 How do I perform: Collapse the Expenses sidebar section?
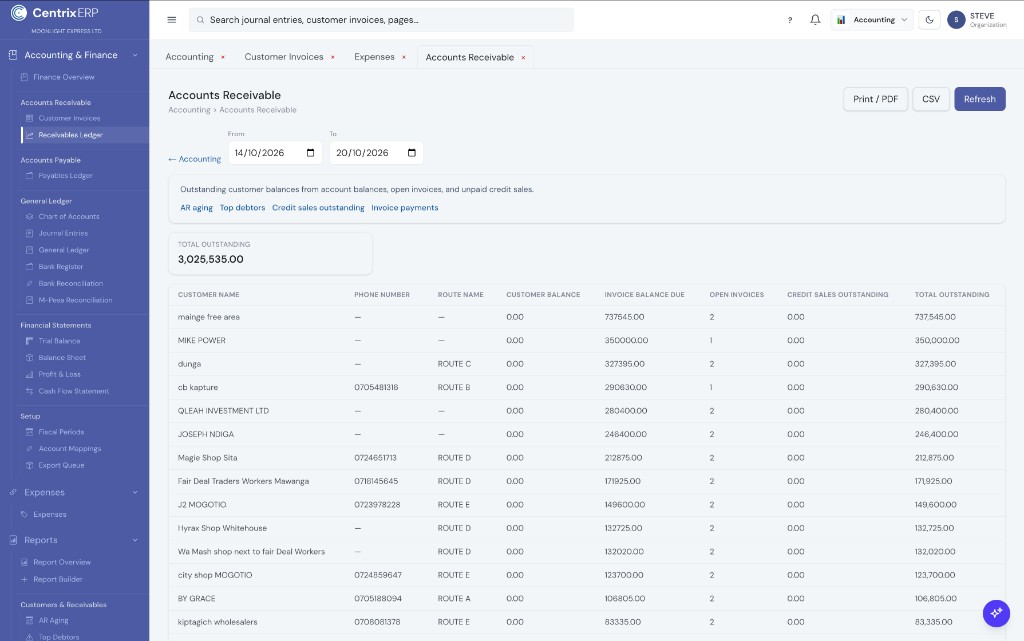tap(135, 492)
